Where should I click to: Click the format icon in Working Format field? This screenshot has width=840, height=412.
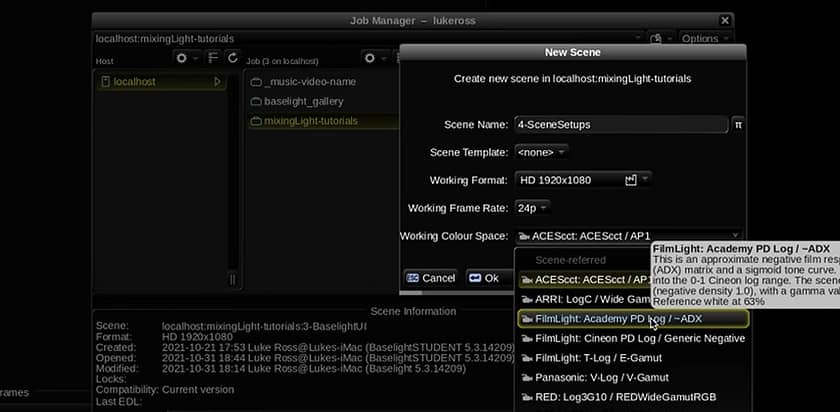click(x=631, y=180)
